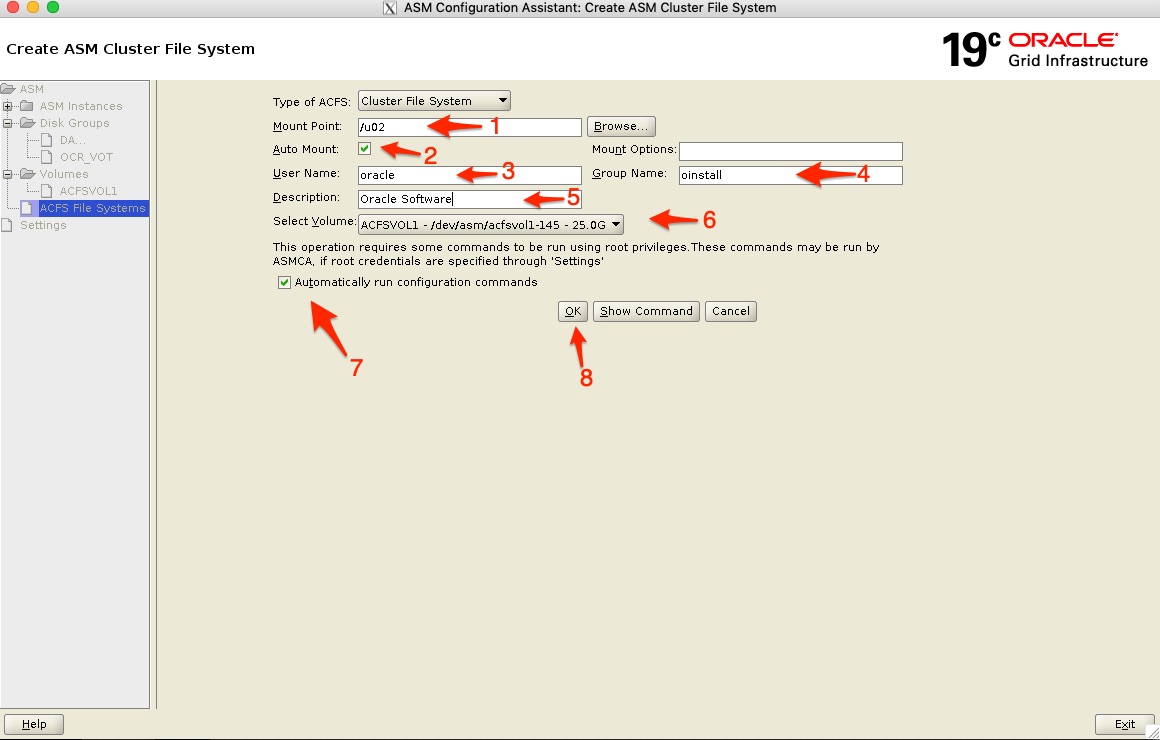This screenshot has width=1160, height=740.
Task: Click the Oracle Grid Infrastructure 19c logo
Action: [1045, 50]
